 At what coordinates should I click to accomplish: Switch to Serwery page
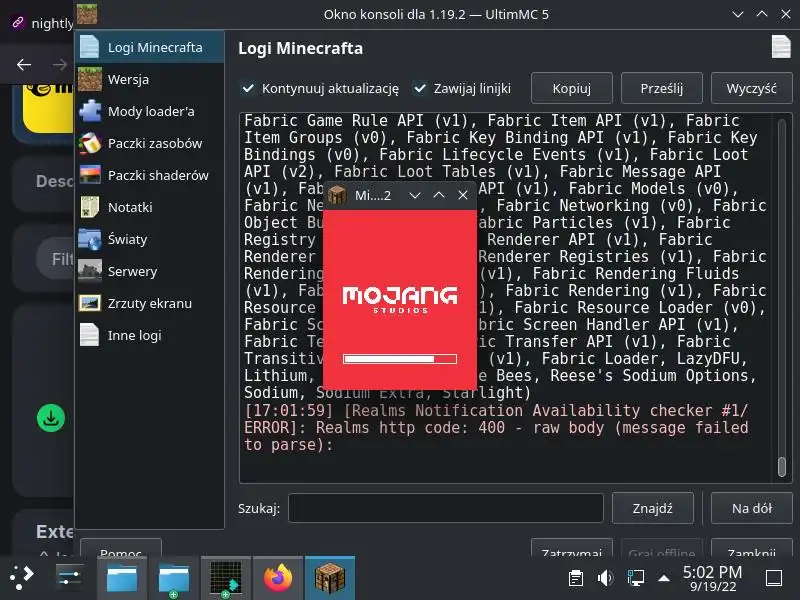coord(149,271)
